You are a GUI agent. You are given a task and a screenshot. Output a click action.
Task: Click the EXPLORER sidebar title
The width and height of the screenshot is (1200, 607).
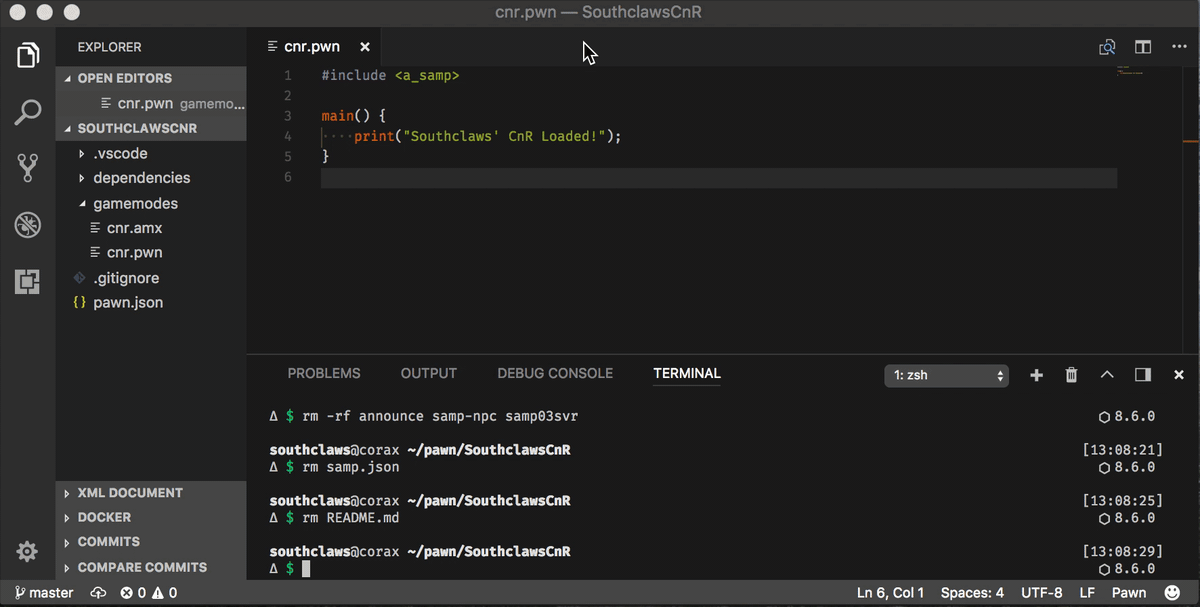tap(109, 47)
